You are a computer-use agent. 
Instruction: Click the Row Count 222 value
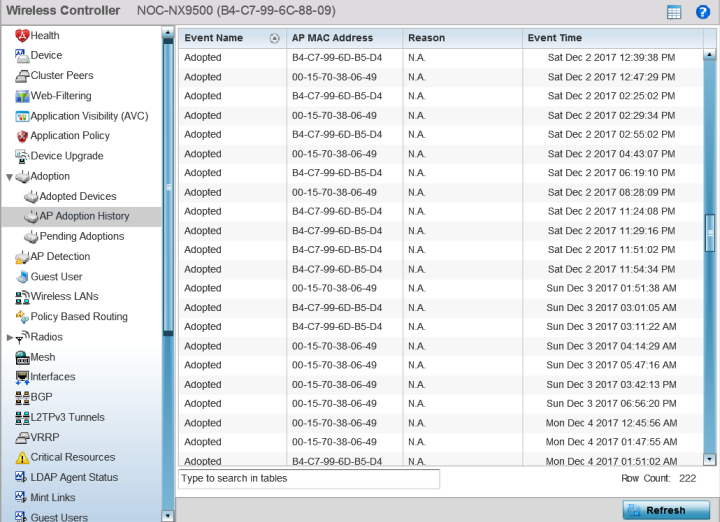point(687,478)
